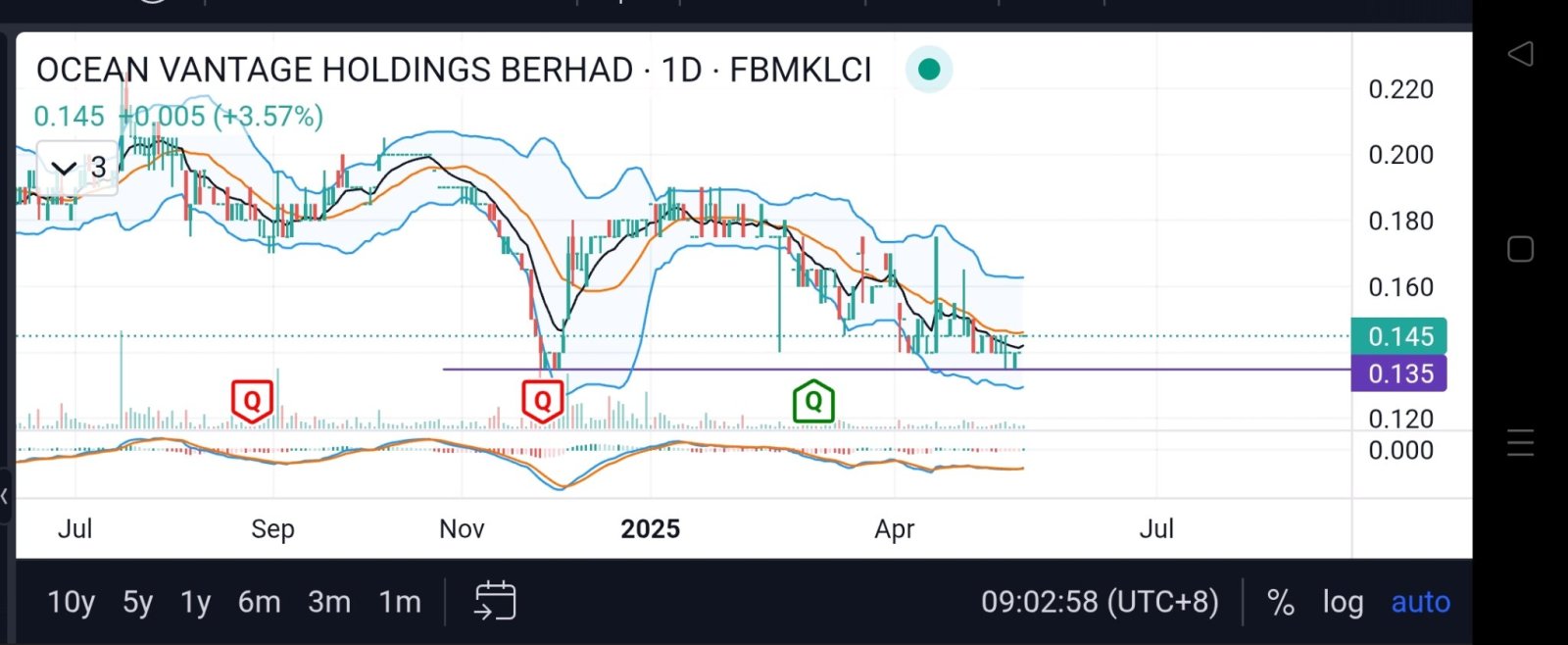Open the go-to-date calendar icon
The width and height of the screenshot is (1568, 645).
[x=495, y=601]
